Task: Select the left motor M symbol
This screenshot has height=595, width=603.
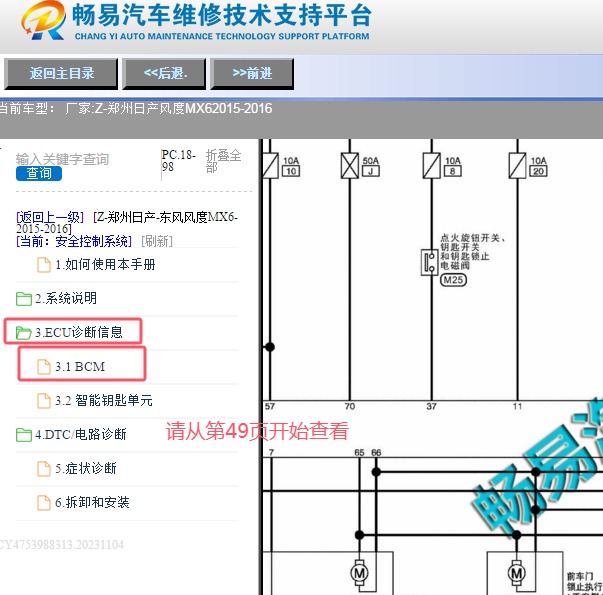Action: (360, 573)
